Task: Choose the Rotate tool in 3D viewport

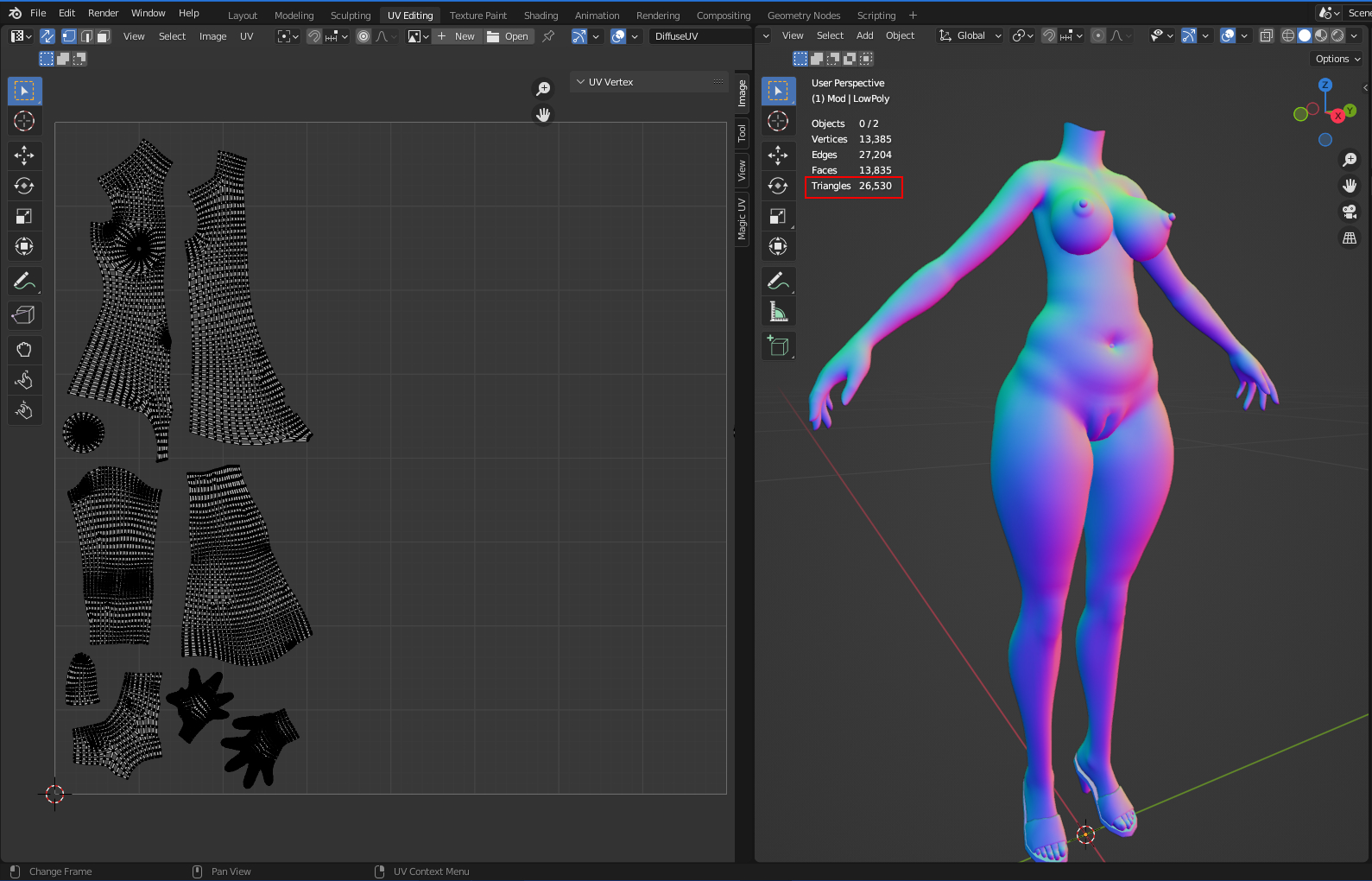Action: tap(778, 186)
